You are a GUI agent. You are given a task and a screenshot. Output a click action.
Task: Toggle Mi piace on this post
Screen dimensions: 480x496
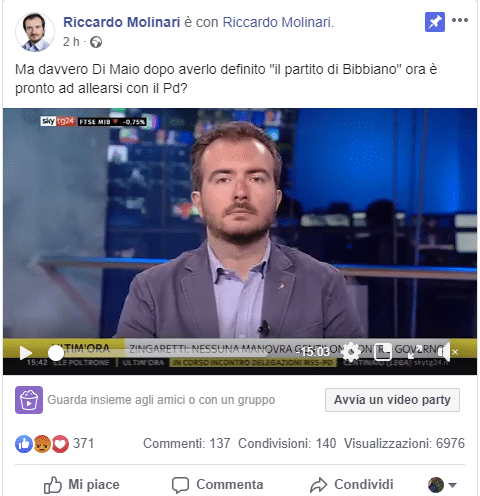81,484
